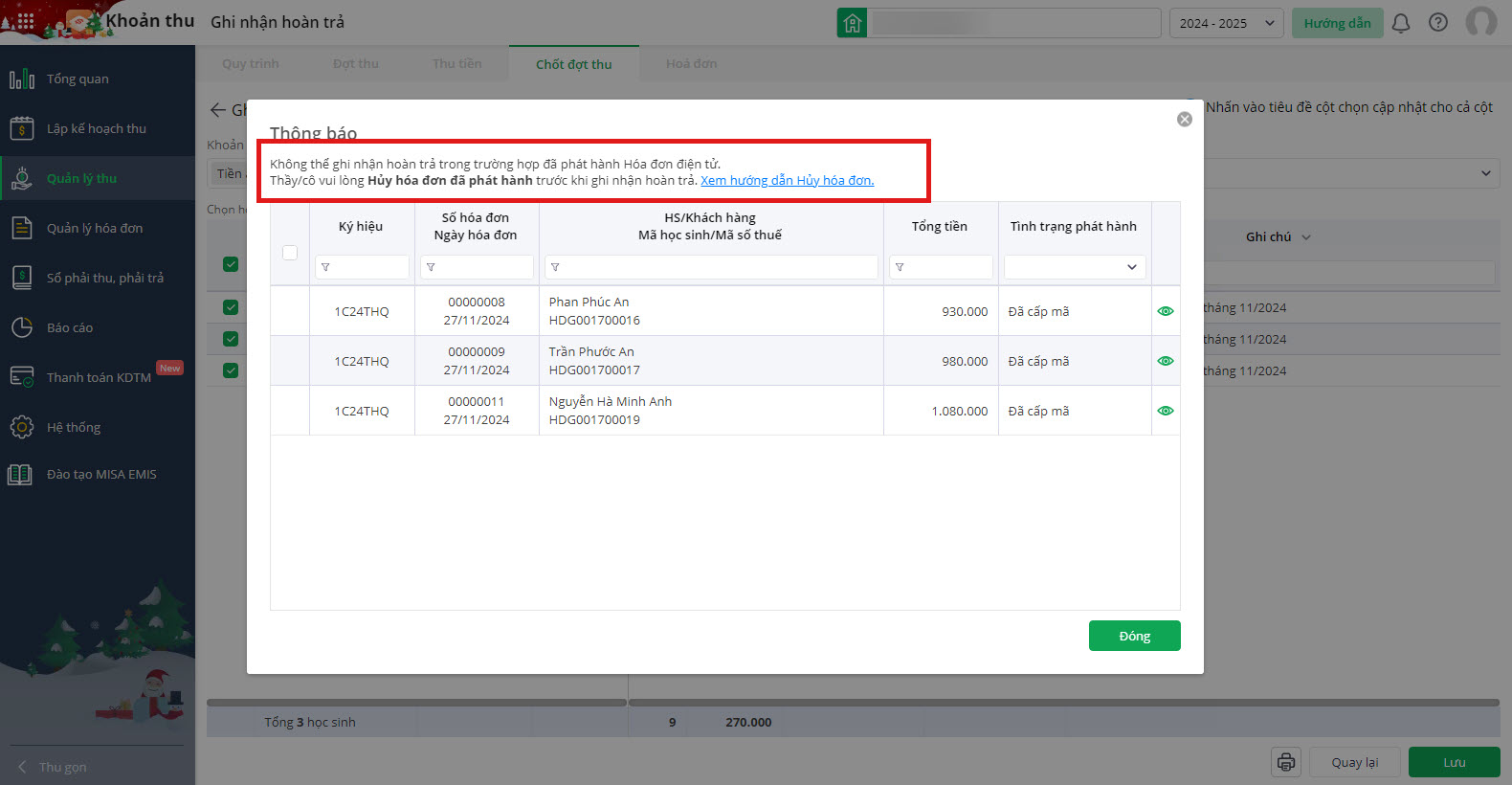Click Đào tạo MISA EMIS book icon
The height and width of the screenshot is (785, 1512).
[20, 474]
